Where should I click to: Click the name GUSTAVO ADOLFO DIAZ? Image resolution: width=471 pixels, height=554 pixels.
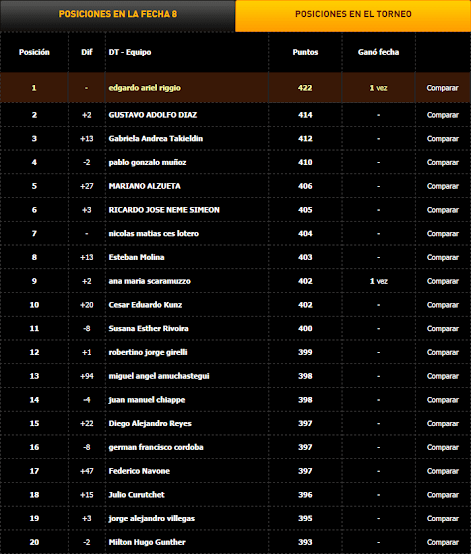153,115
